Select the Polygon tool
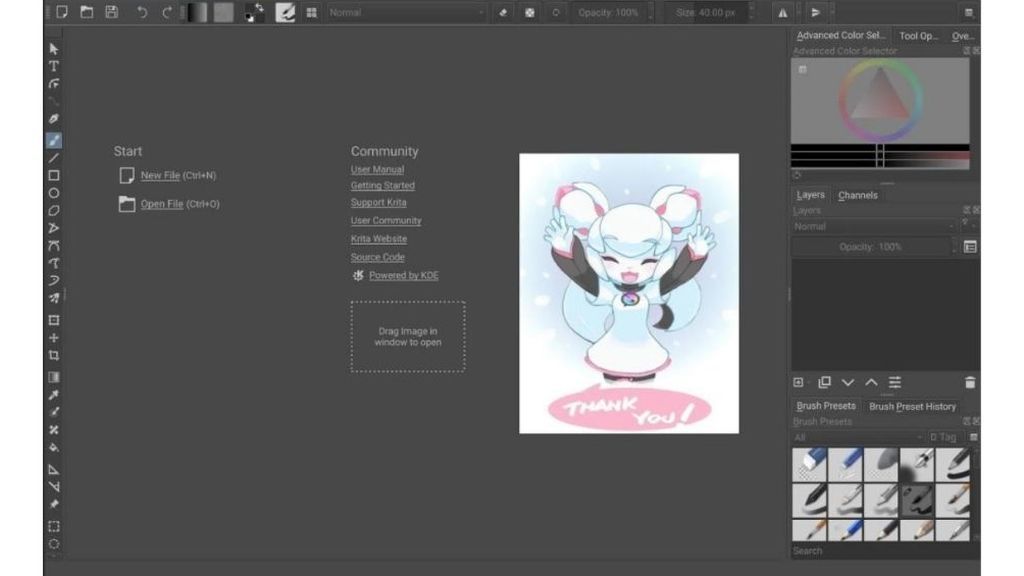 click(x=54, y=210)
